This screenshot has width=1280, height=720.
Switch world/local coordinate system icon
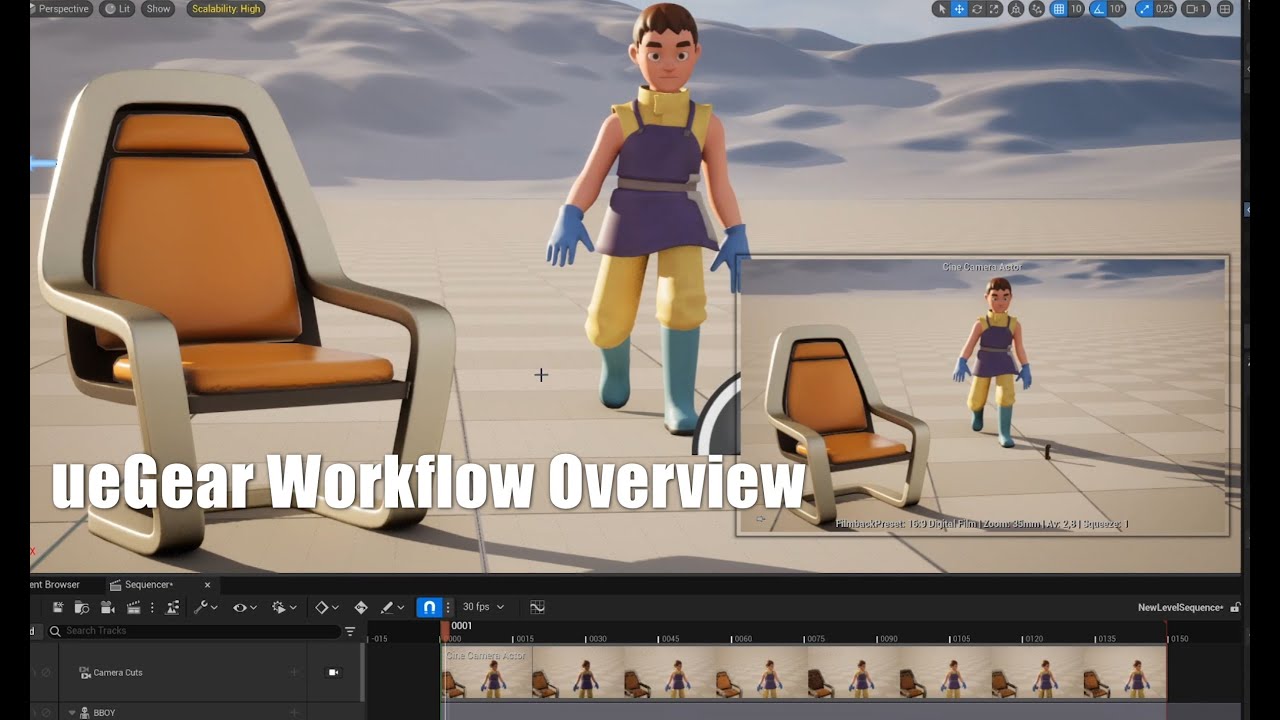click(x=1038, y=9)
